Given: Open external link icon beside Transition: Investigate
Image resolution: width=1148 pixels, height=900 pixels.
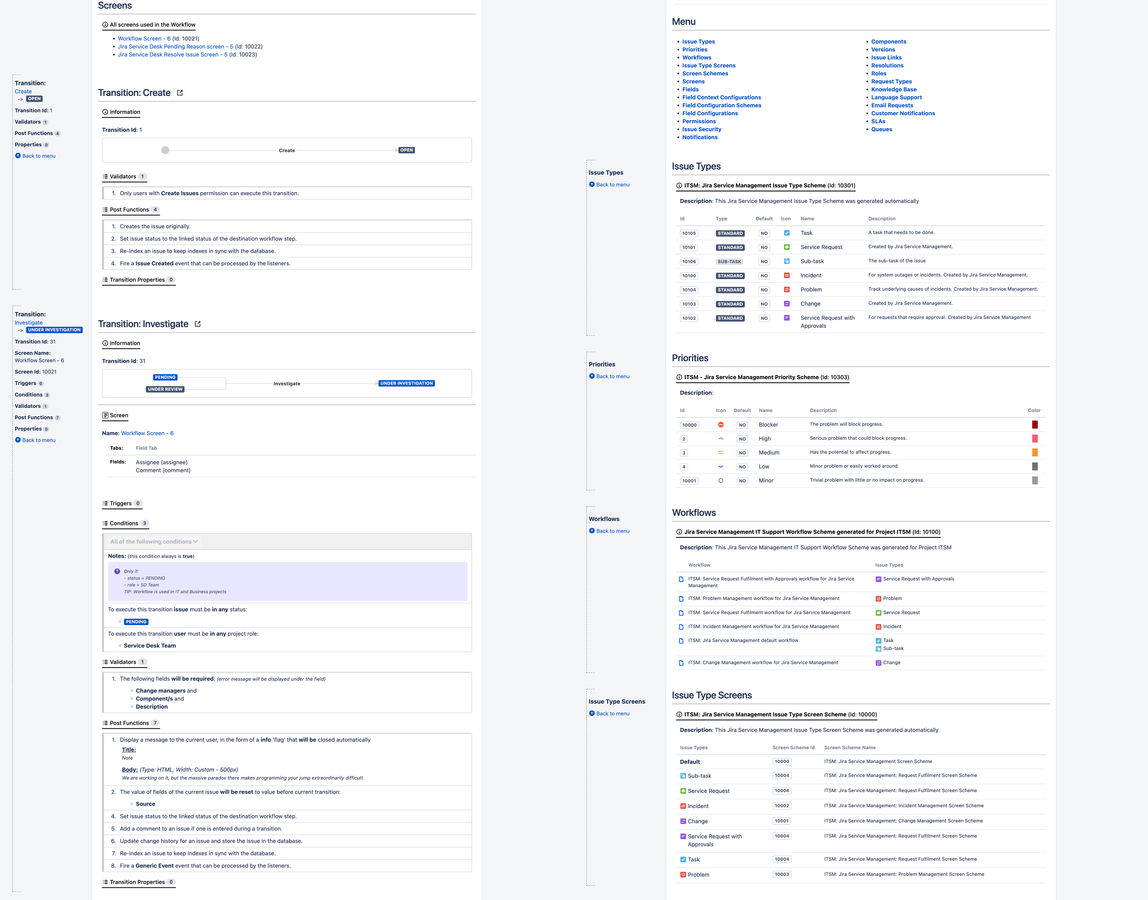Looking at the screenshot, I should pos(198,324).
